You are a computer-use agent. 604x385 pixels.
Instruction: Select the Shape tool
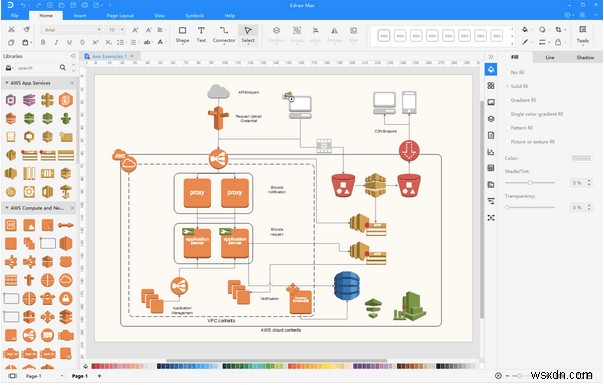(x=182, y=34)
